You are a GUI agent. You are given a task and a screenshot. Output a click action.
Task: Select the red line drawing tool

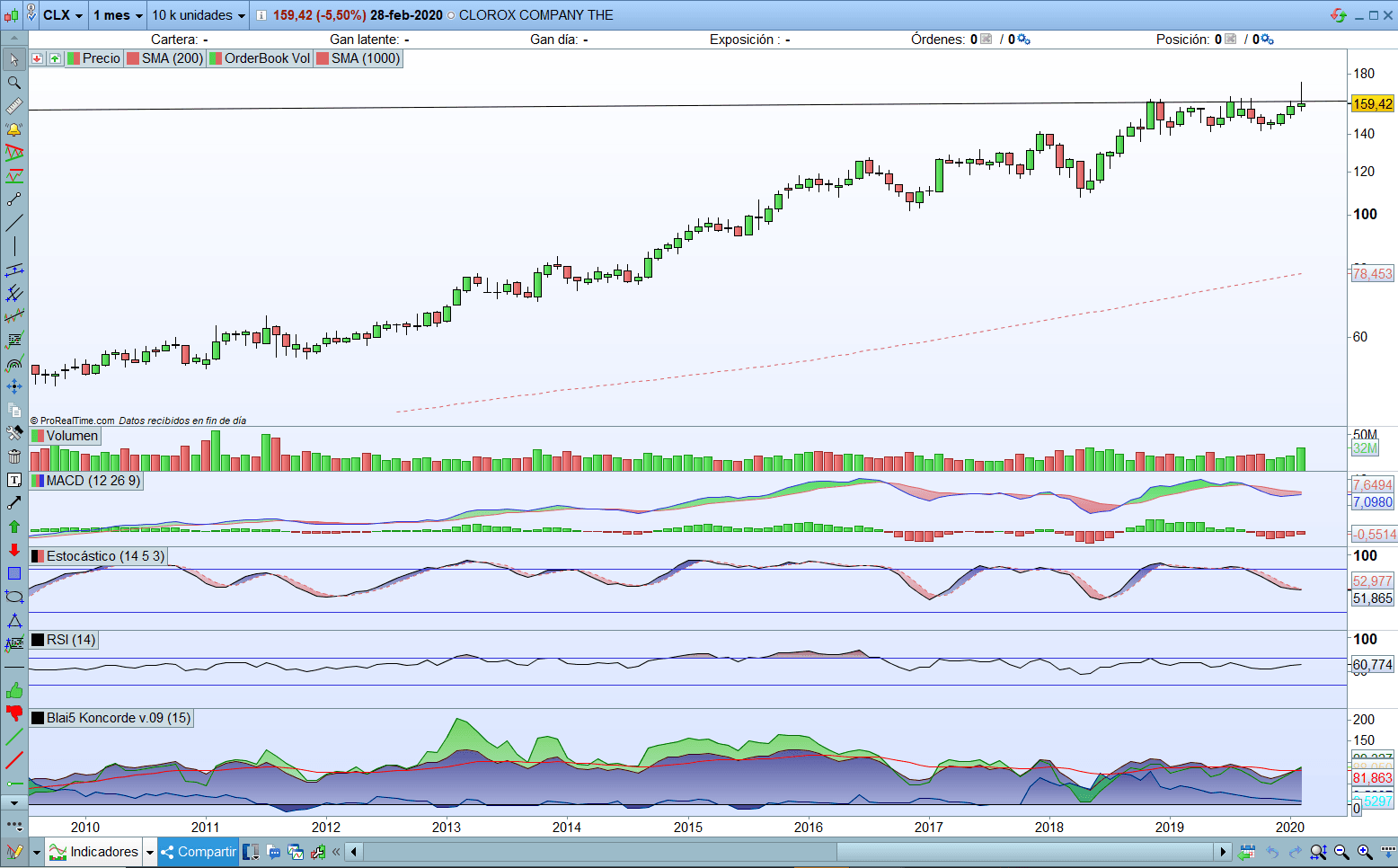pos(13,760)
